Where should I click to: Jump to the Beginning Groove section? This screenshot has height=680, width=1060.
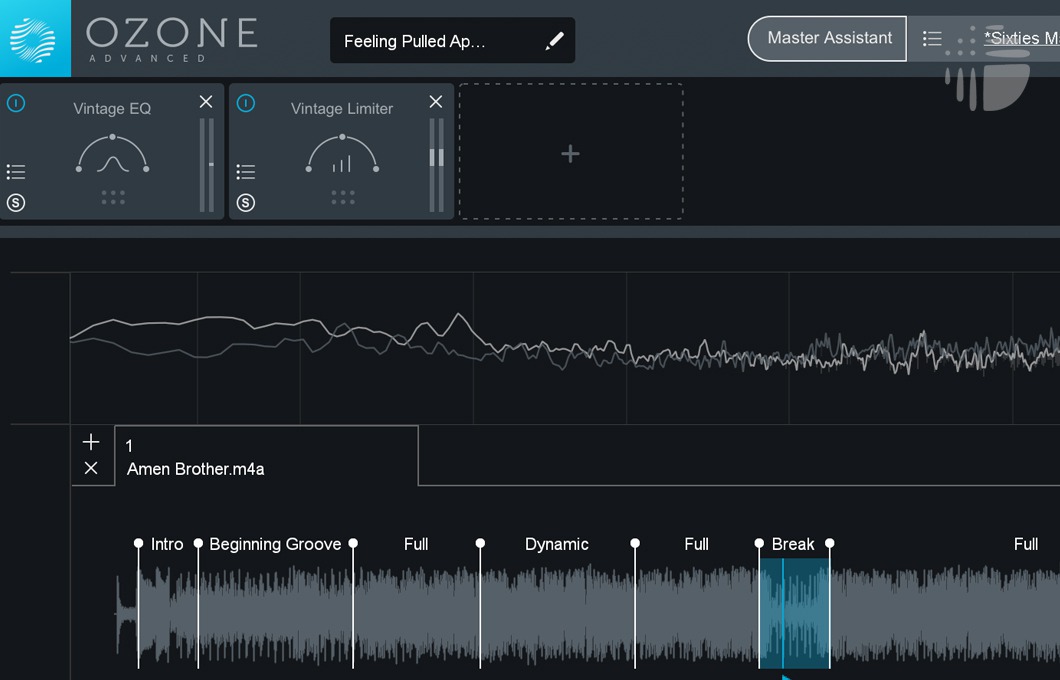click(x=275, y=544)
